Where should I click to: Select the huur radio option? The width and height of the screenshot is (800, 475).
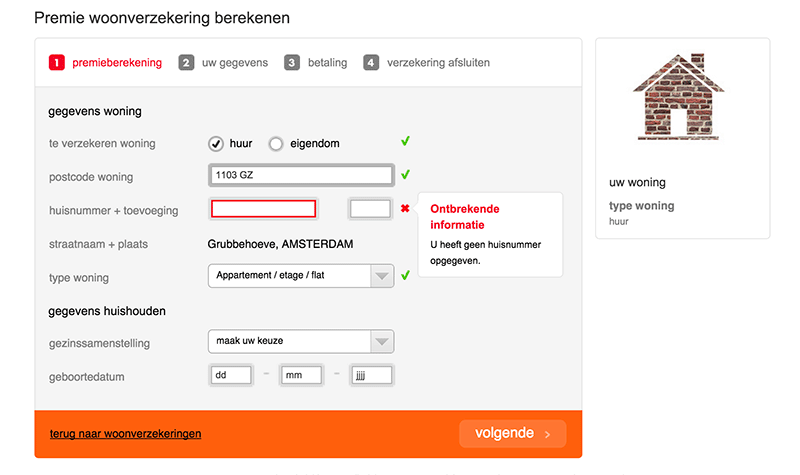click(216, 144)
